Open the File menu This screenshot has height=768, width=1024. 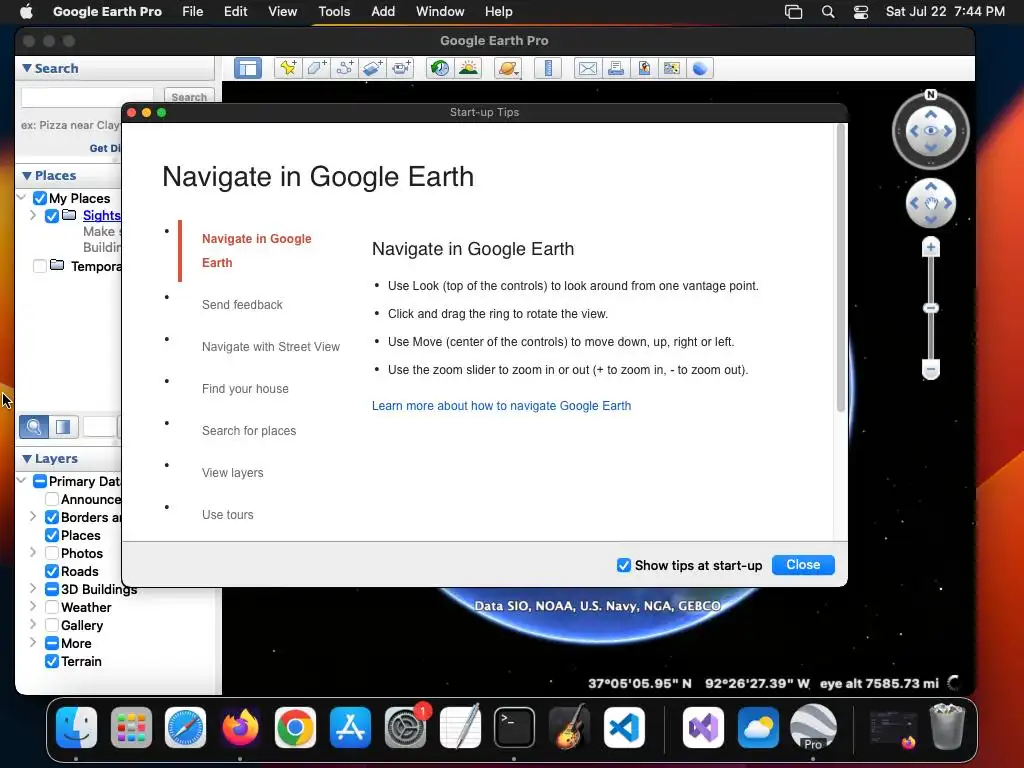click(x=193, y=12)
